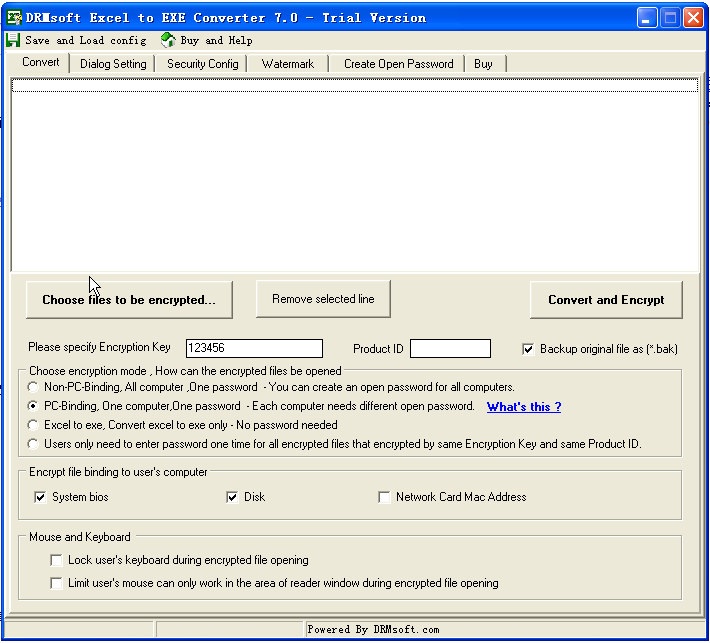Open the Buy tab
Image resolution: width=710 pixels, height=643 pixels.
[x=483, y=64]
